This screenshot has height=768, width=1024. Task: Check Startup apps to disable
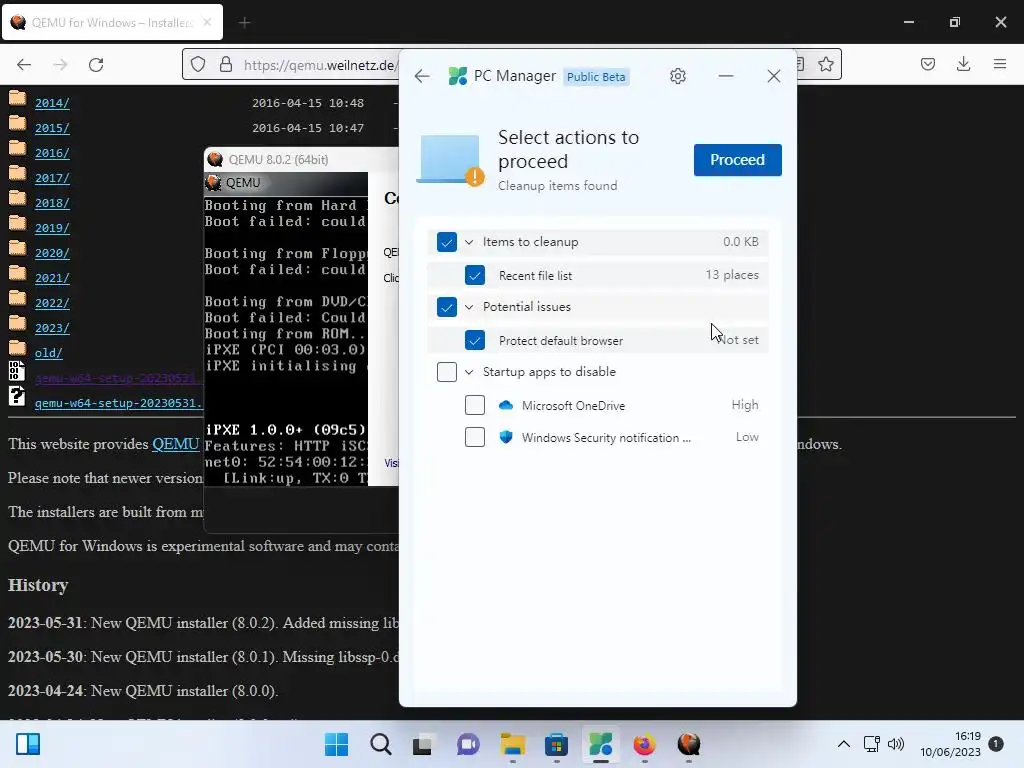coord(447,372)
